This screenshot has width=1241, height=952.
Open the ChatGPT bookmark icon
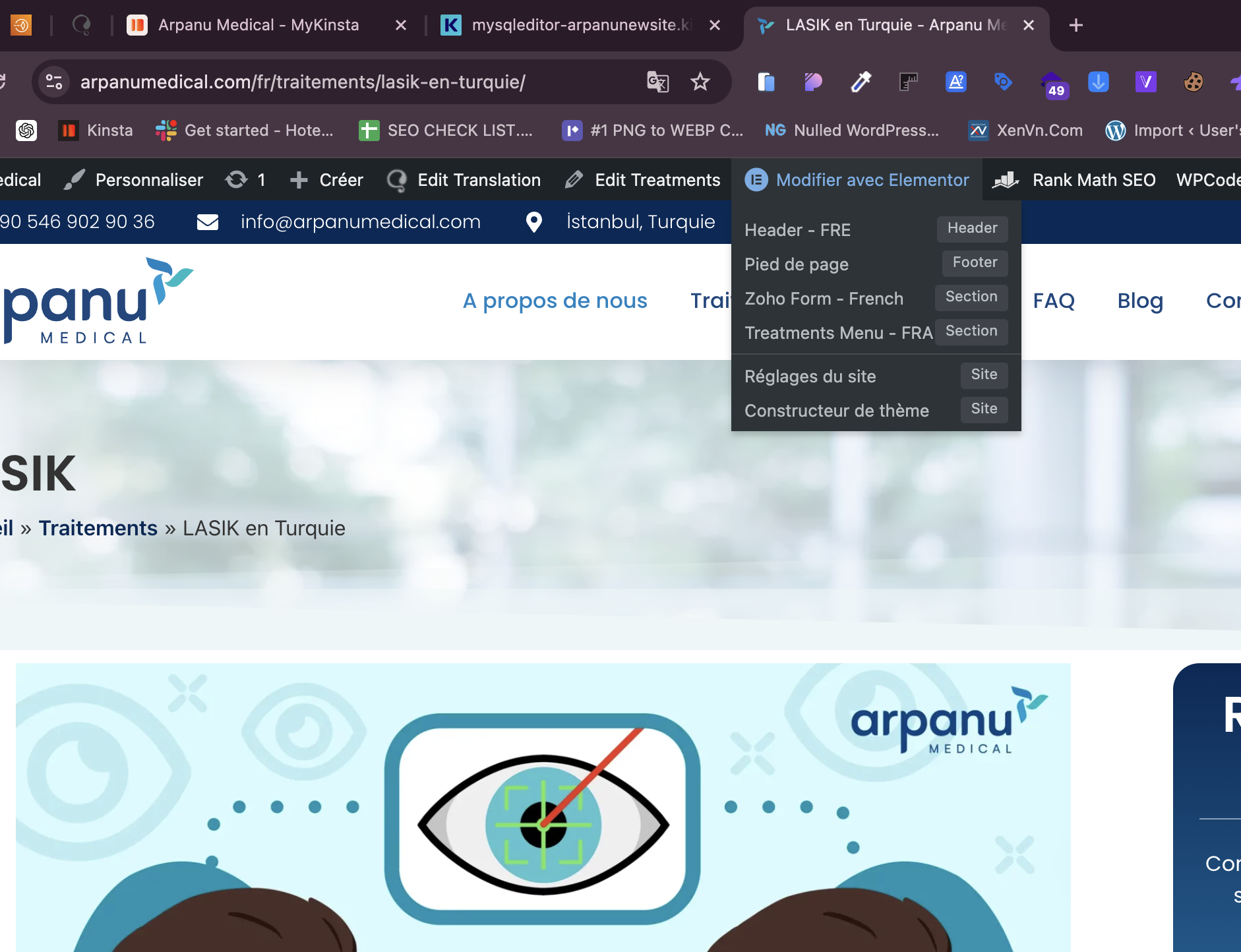26,131
